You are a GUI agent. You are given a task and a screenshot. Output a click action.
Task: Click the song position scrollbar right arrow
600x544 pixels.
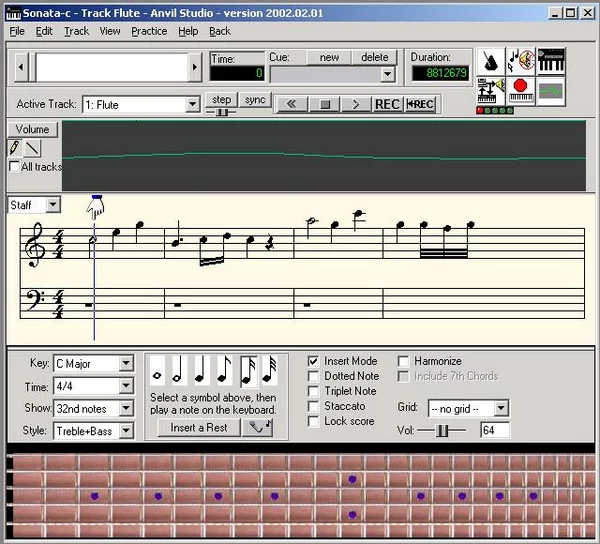[195, 67]
